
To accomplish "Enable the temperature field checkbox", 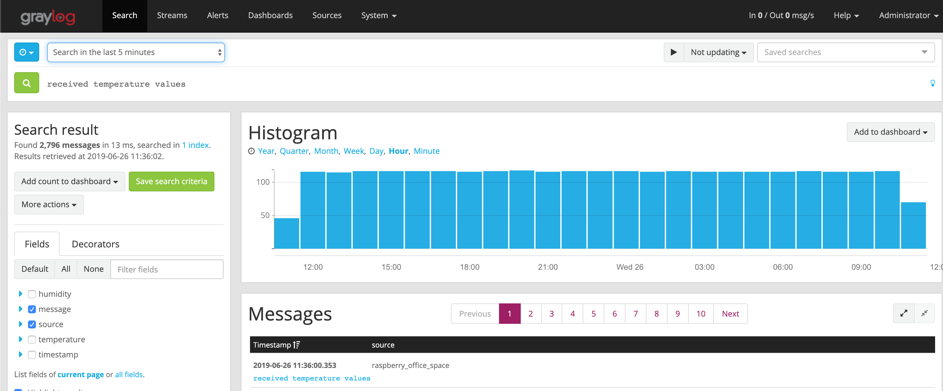I will [x=32, y=339].
